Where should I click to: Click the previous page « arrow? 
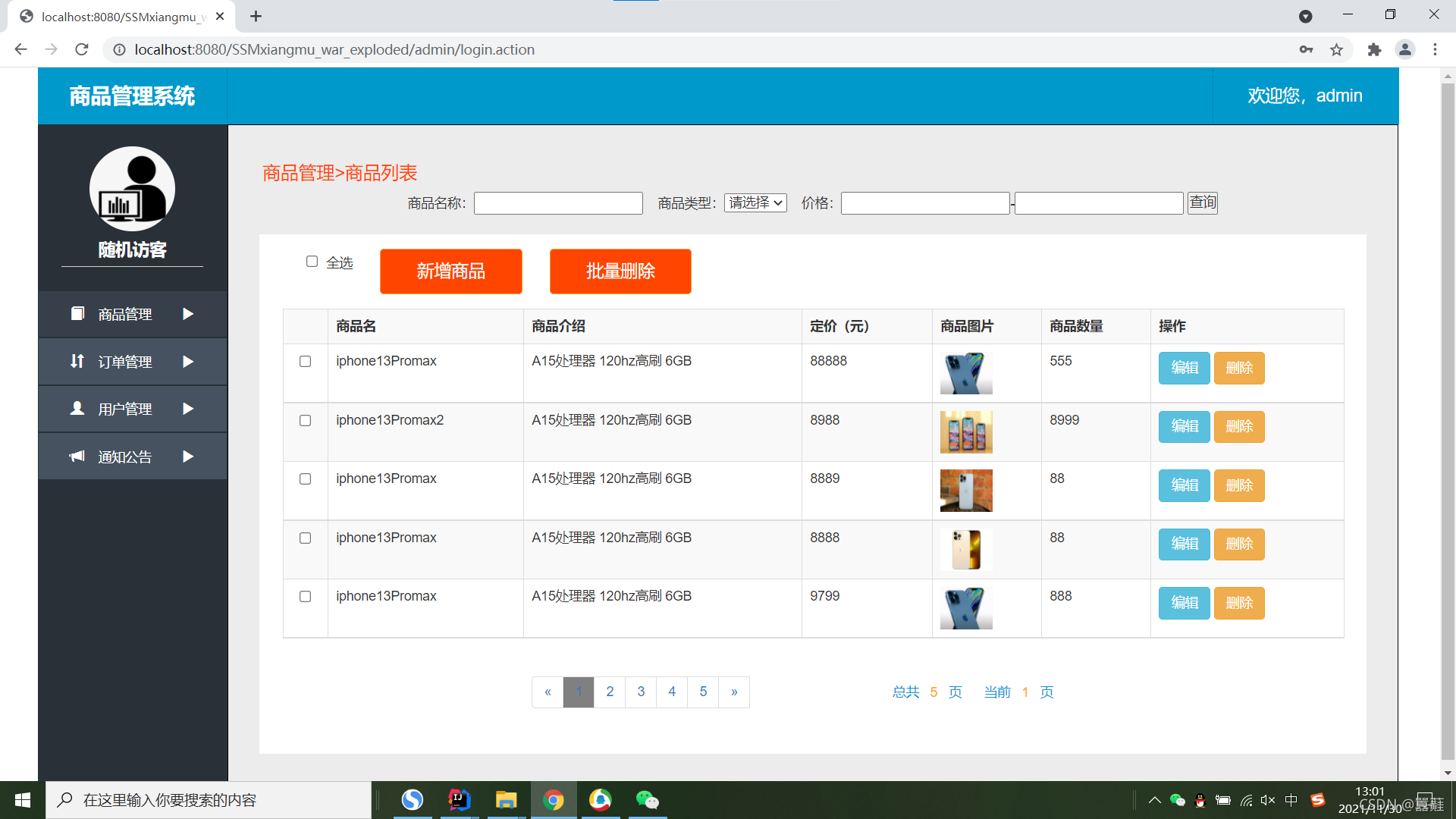tap(548, 692)
